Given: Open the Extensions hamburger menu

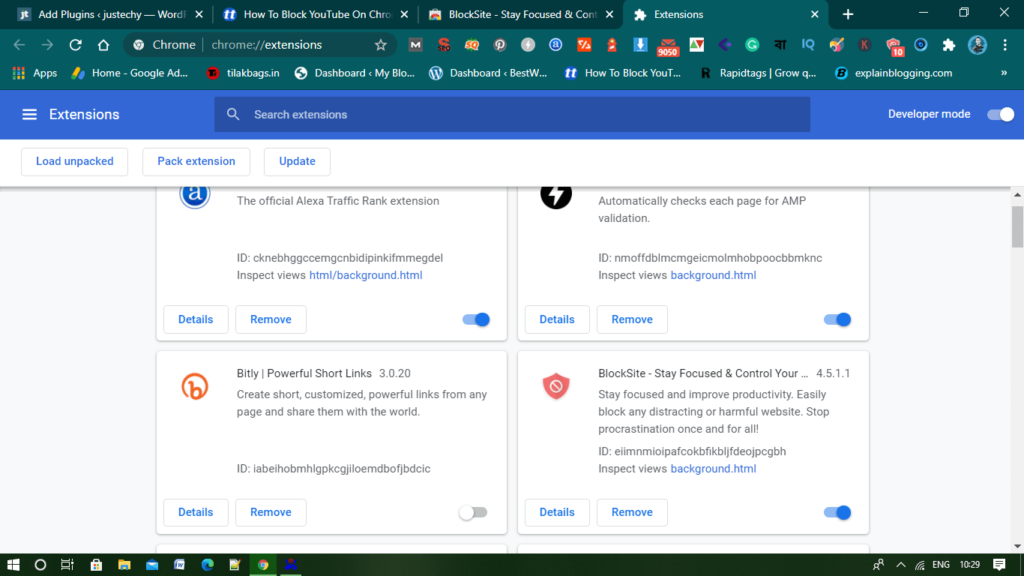Looking at the screenshot, I should click(x=29, y=114).
